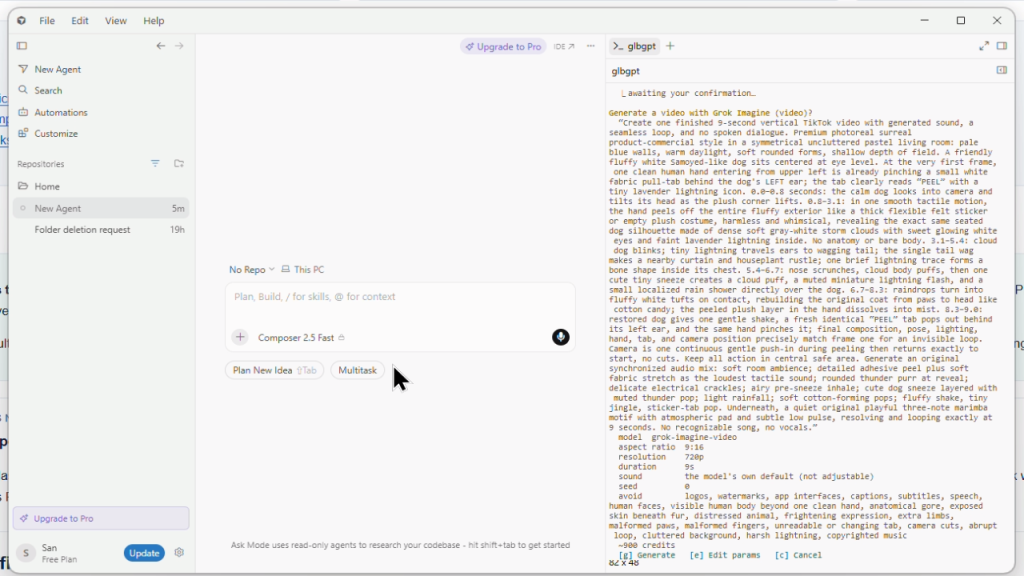Go forward with the right arrow
Image resolution: width=1024 pixels, height=576 pixels.
180,46
